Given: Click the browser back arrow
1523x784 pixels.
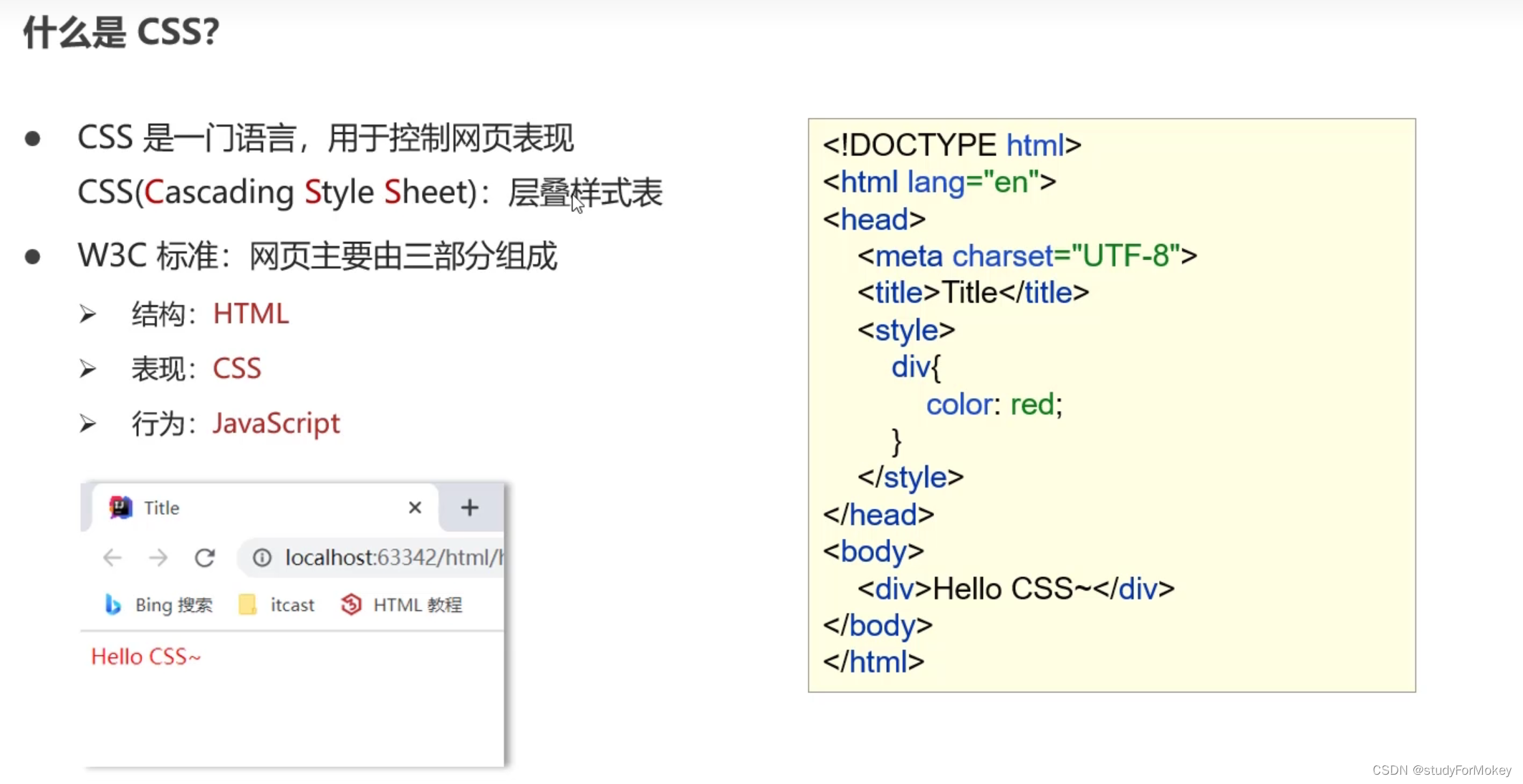Looking at the screenshot, I should [112, 557].
